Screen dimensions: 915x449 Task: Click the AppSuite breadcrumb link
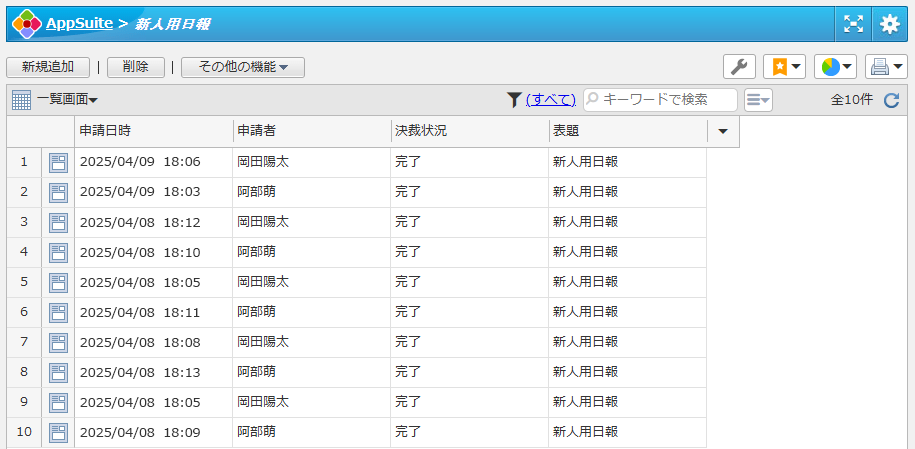79,23
